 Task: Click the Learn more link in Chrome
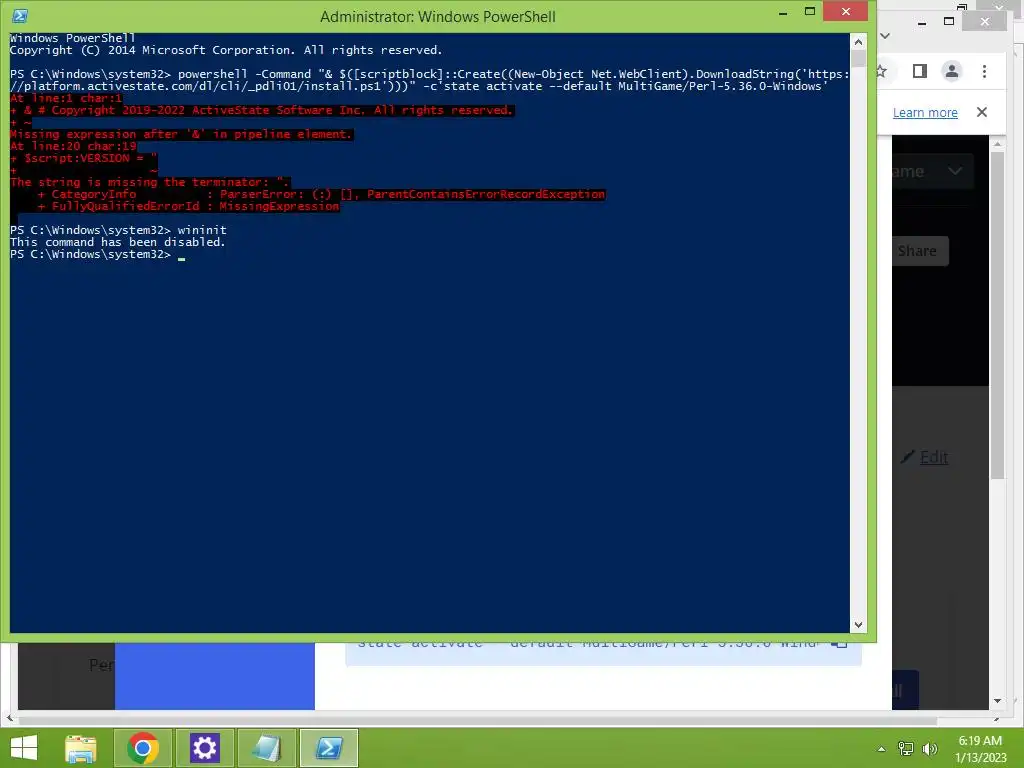[x=925, y=112]
